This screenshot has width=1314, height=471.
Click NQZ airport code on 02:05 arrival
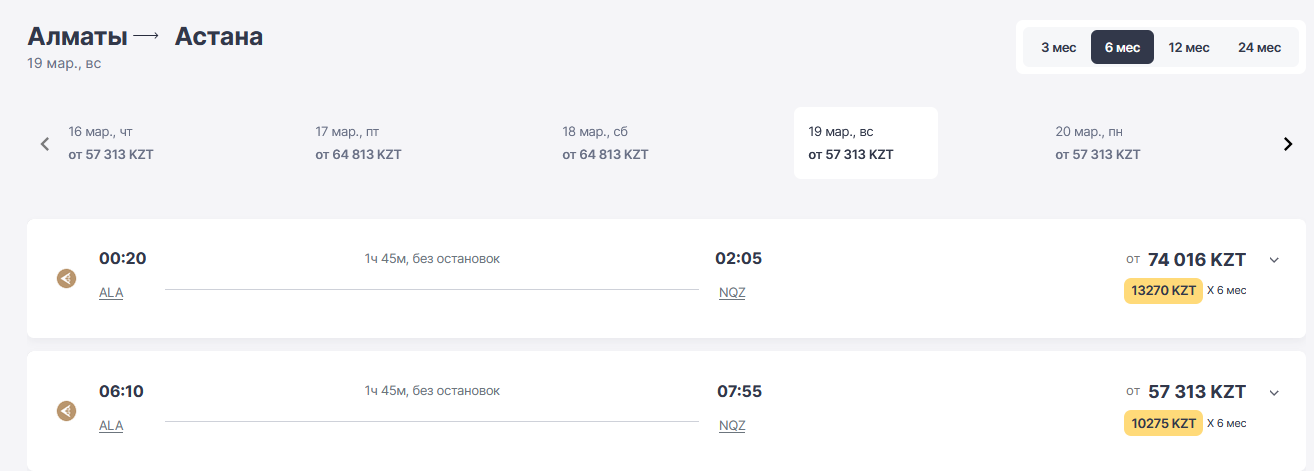pos(732,293)
